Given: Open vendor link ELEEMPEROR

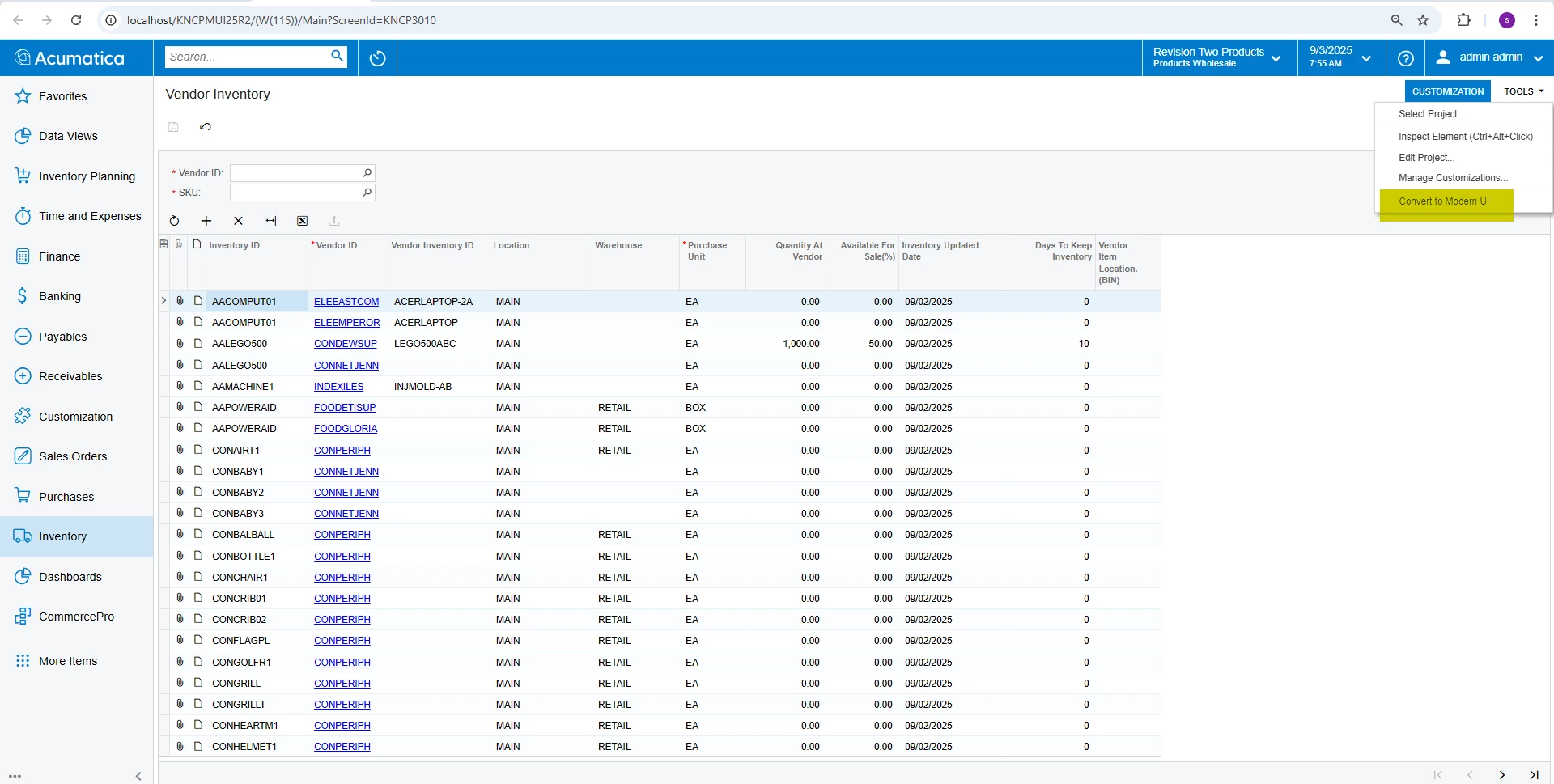Looking at the screenshot, I should pyautogui.click(x=347, y=323).
